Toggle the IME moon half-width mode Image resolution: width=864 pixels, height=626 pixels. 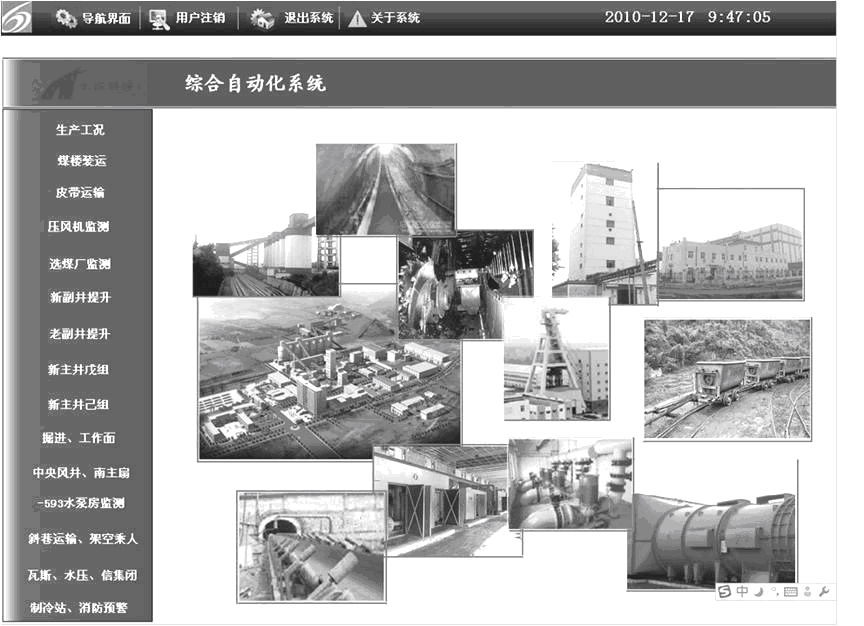tap(758, 592)
